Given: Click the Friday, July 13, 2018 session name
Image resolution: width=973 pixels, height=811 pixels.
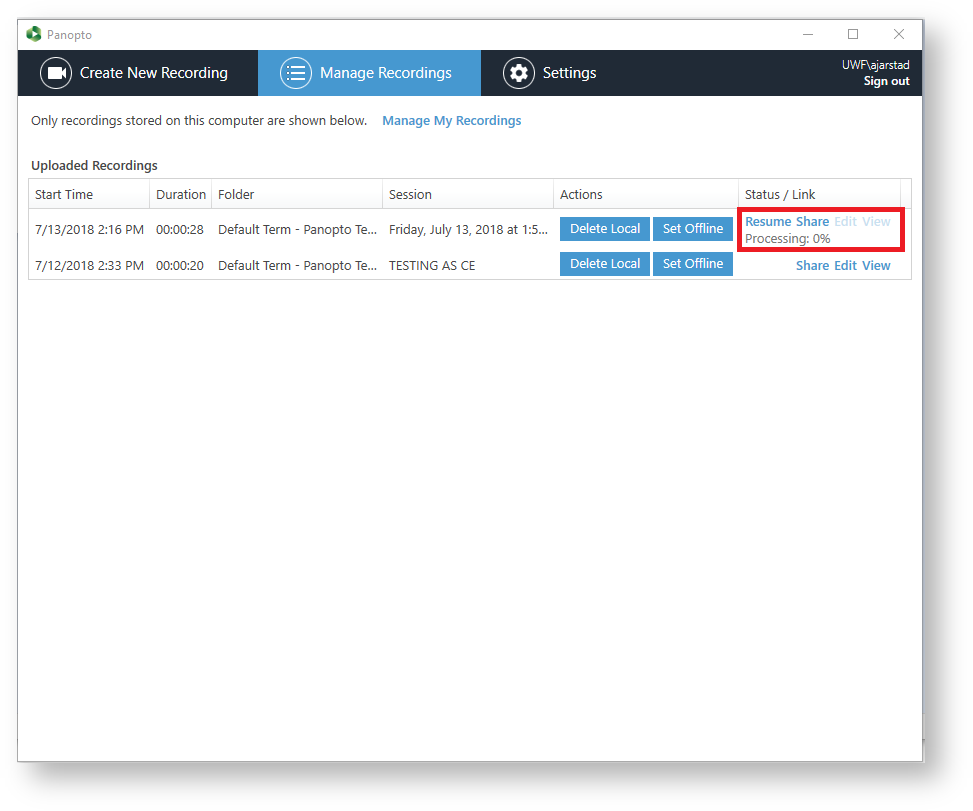Looking at the screenshot, I should click(x=469, y=230).
